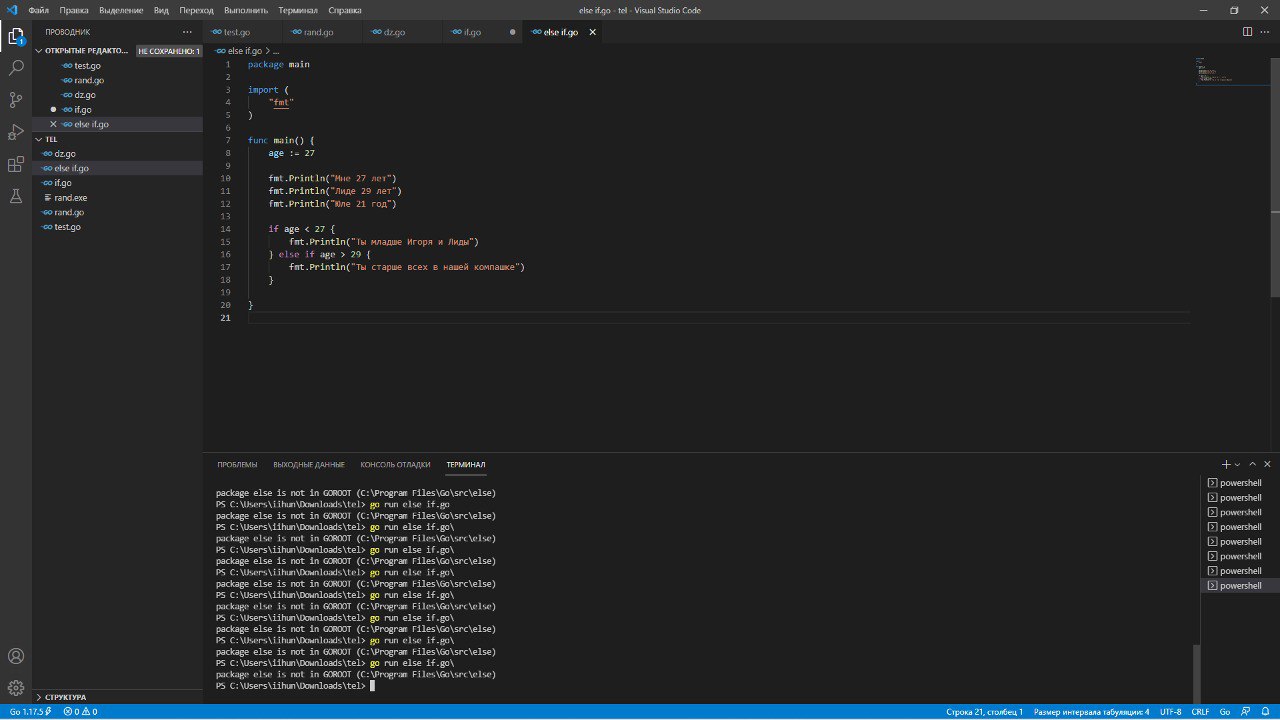1280x720 pixels.
Task: Open the Manage gear settings menu
Action: point(16,688)
